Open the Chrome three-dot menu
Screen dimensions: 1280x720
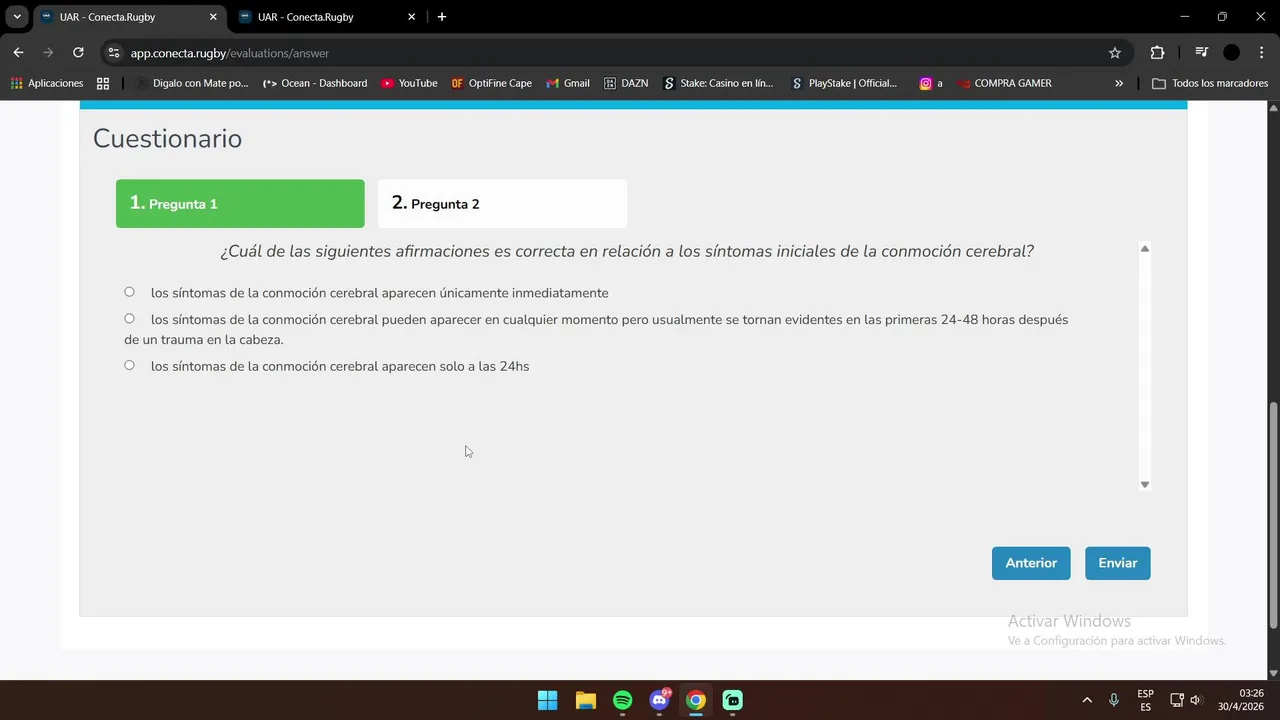1261,53
